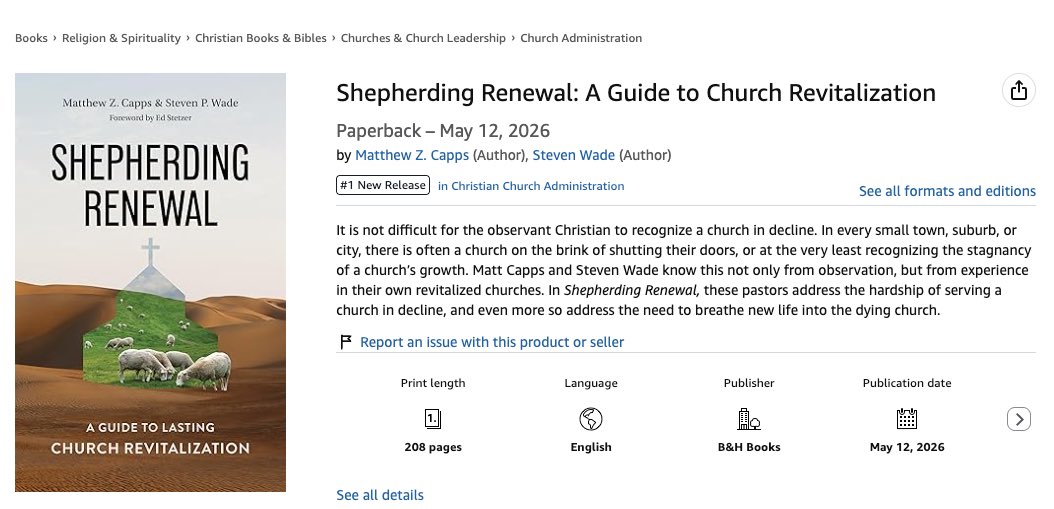View author Matthew Z. Capps page
Screen dimensions: 1054x509
(x=412, y=155)
